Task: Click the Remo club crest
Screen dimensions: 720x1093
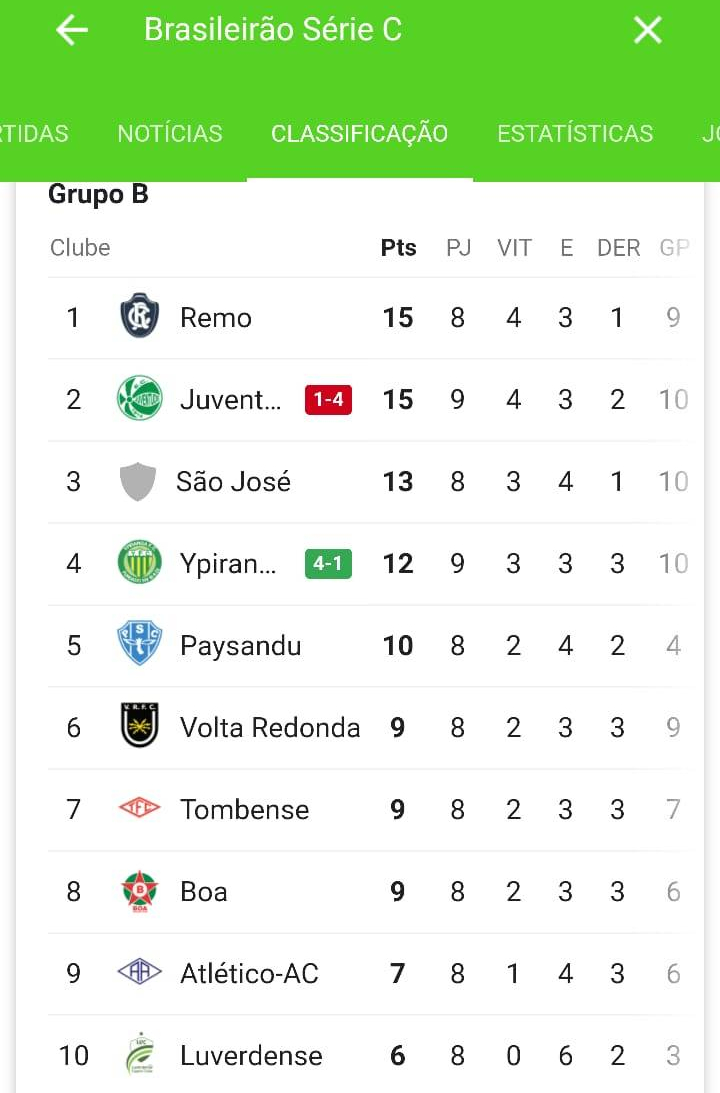Action: (139, 317)
